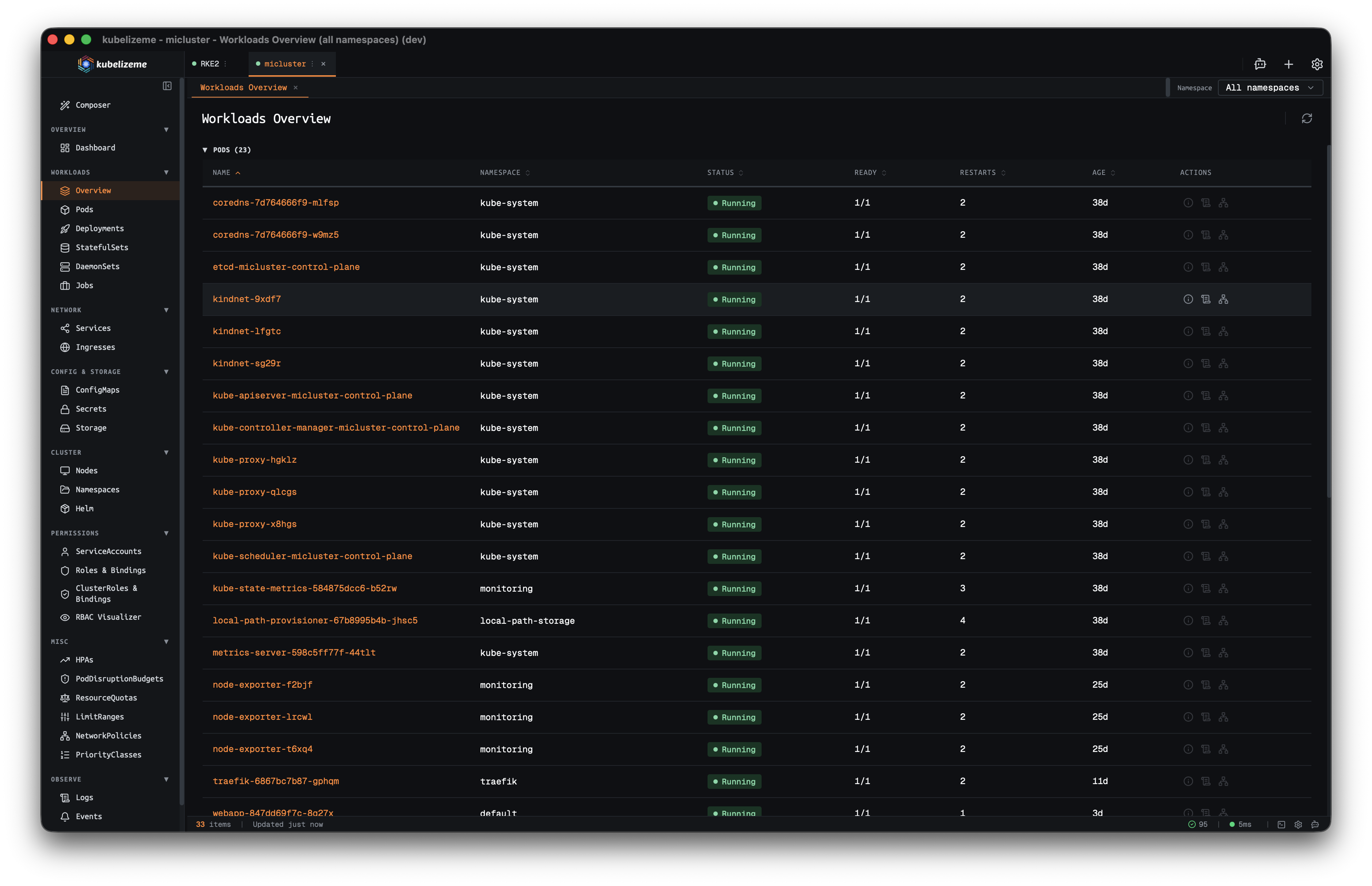The width and height of the screenshot is (1372, 886).
Task: Sort pods by NAME column
Action: coord(226,173)
